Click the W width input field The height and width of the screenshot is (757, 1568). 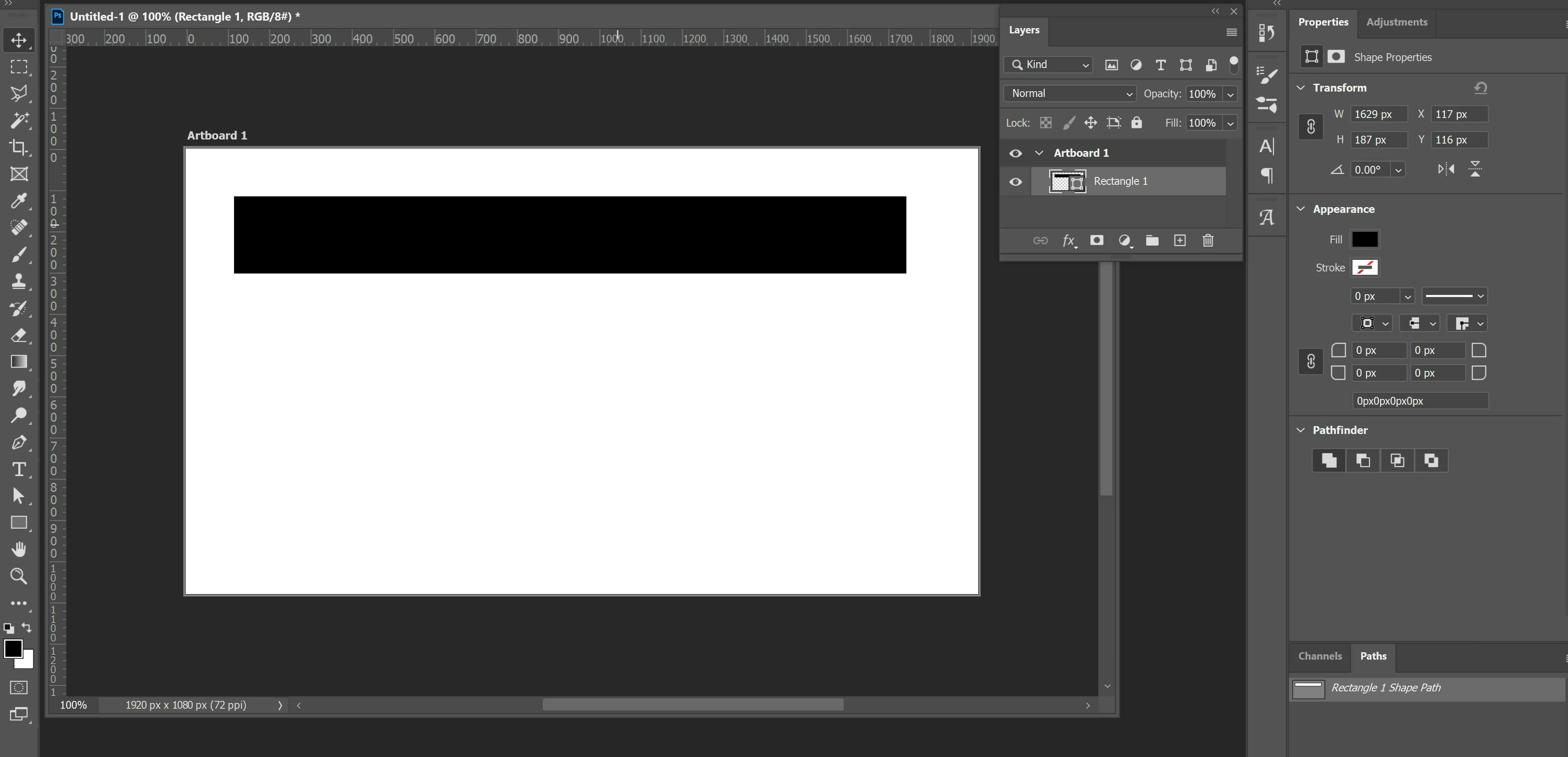(1378, 114)
